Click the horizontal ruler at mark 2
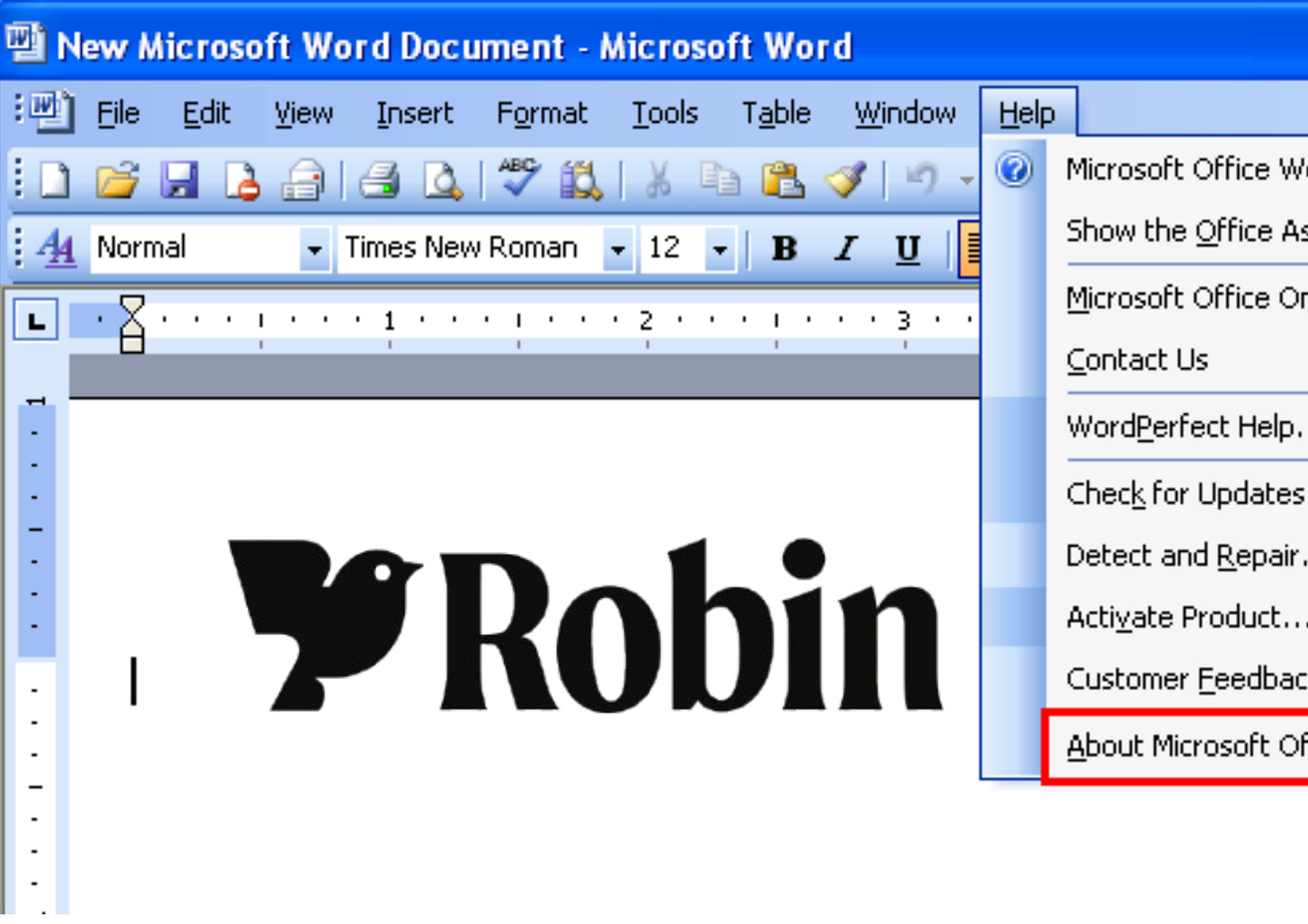Viewport: 1308px width, 924px height. 646,321
